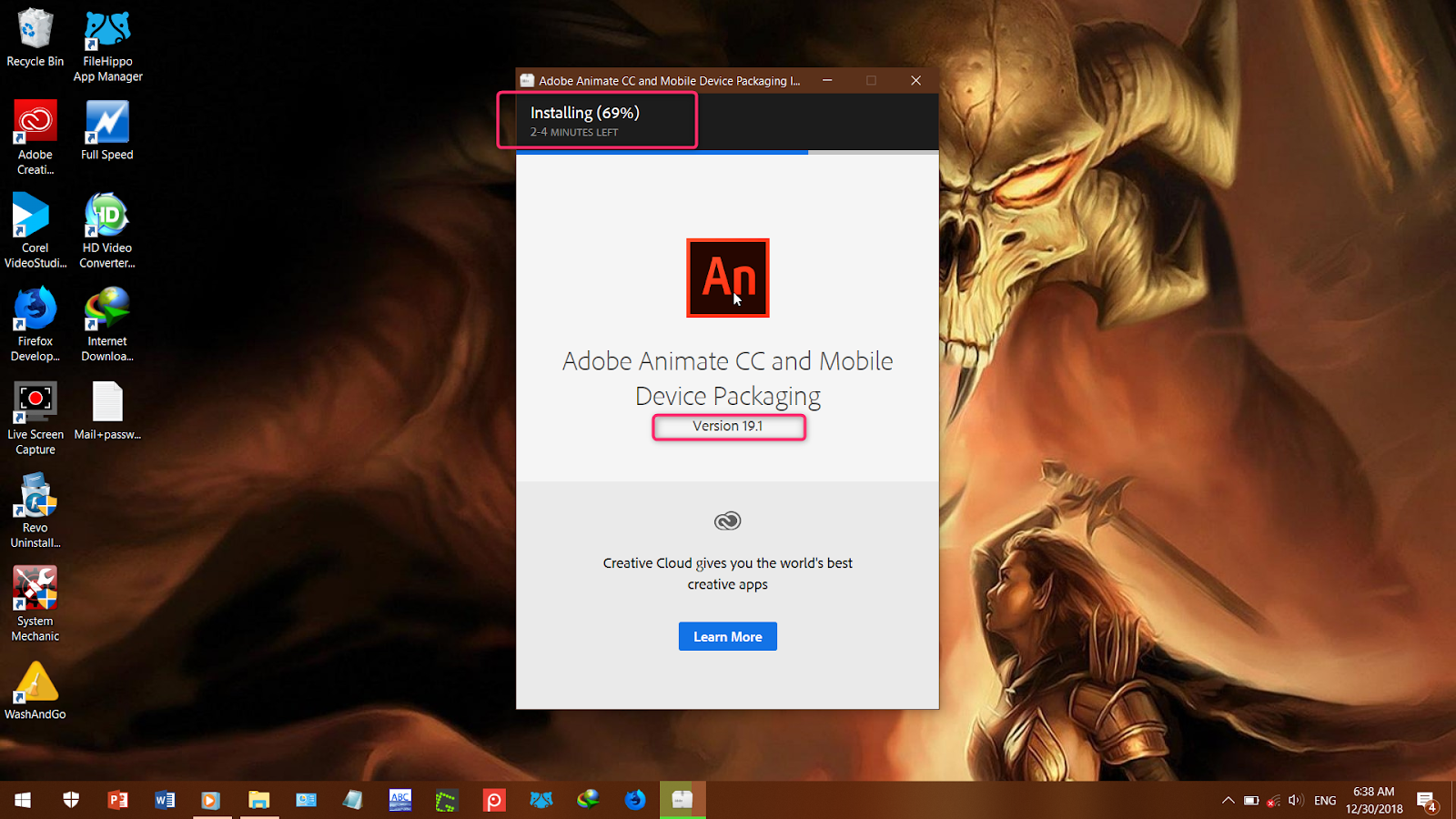Open the Windows Start menu
This screenshot has width=1456, height=819.
click(x=24, y=800)
